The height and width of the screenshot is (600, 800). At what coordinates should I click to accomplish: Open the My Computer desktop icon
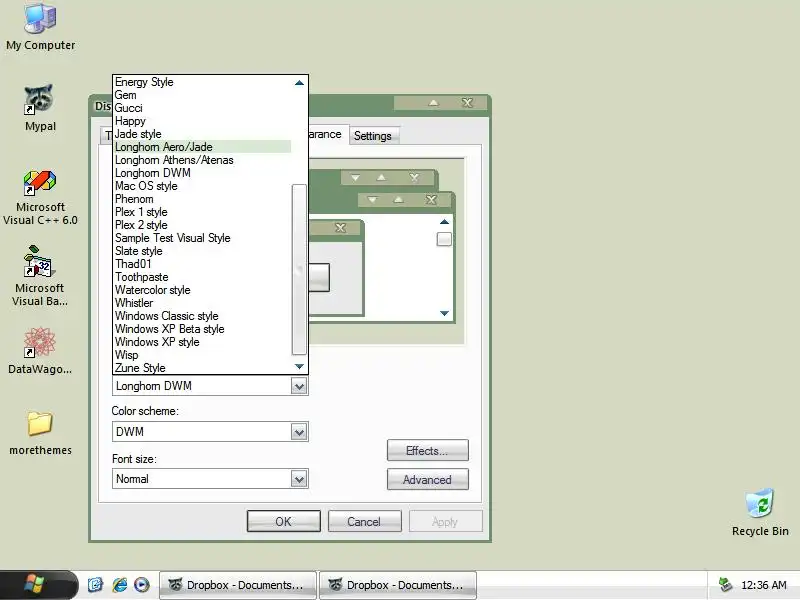tap(40, 27)
